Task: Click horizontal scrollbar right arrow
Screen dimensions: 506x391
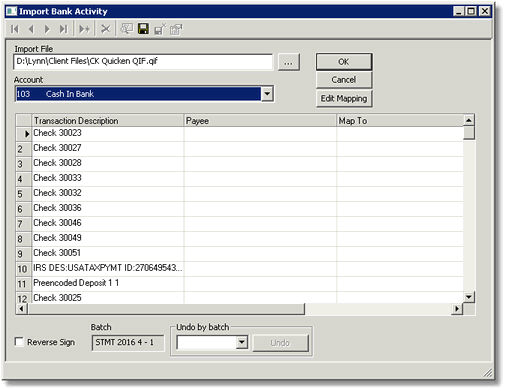Action: click(x=457, y=309)
